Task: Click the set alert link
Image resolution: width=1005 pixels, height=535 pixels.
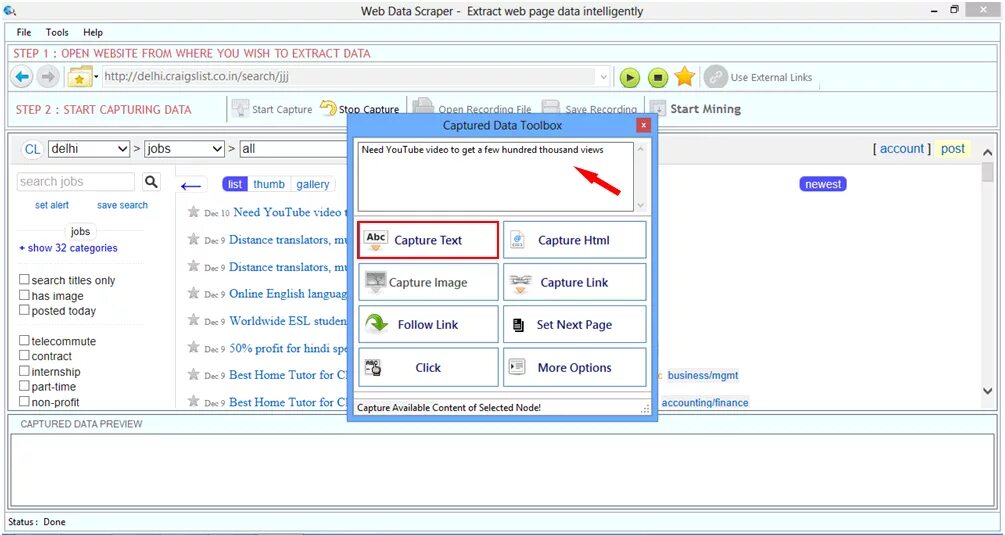Action: coord(52,205)
